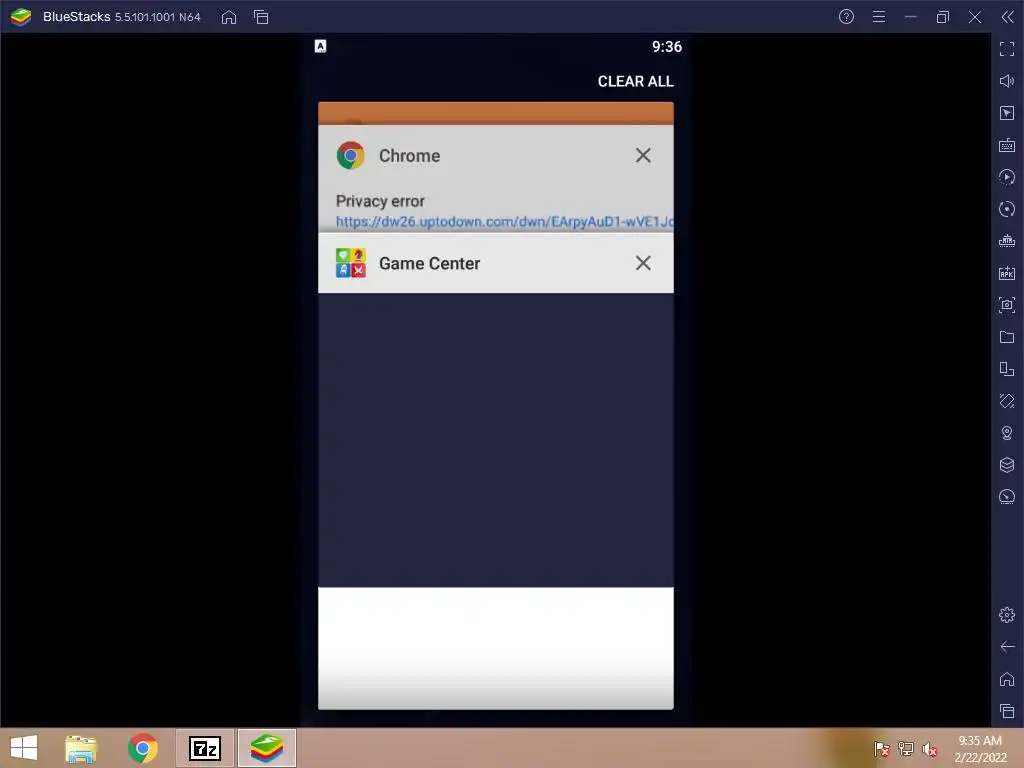Open BlueStacks home from title bar

click(x=229, y=17)
